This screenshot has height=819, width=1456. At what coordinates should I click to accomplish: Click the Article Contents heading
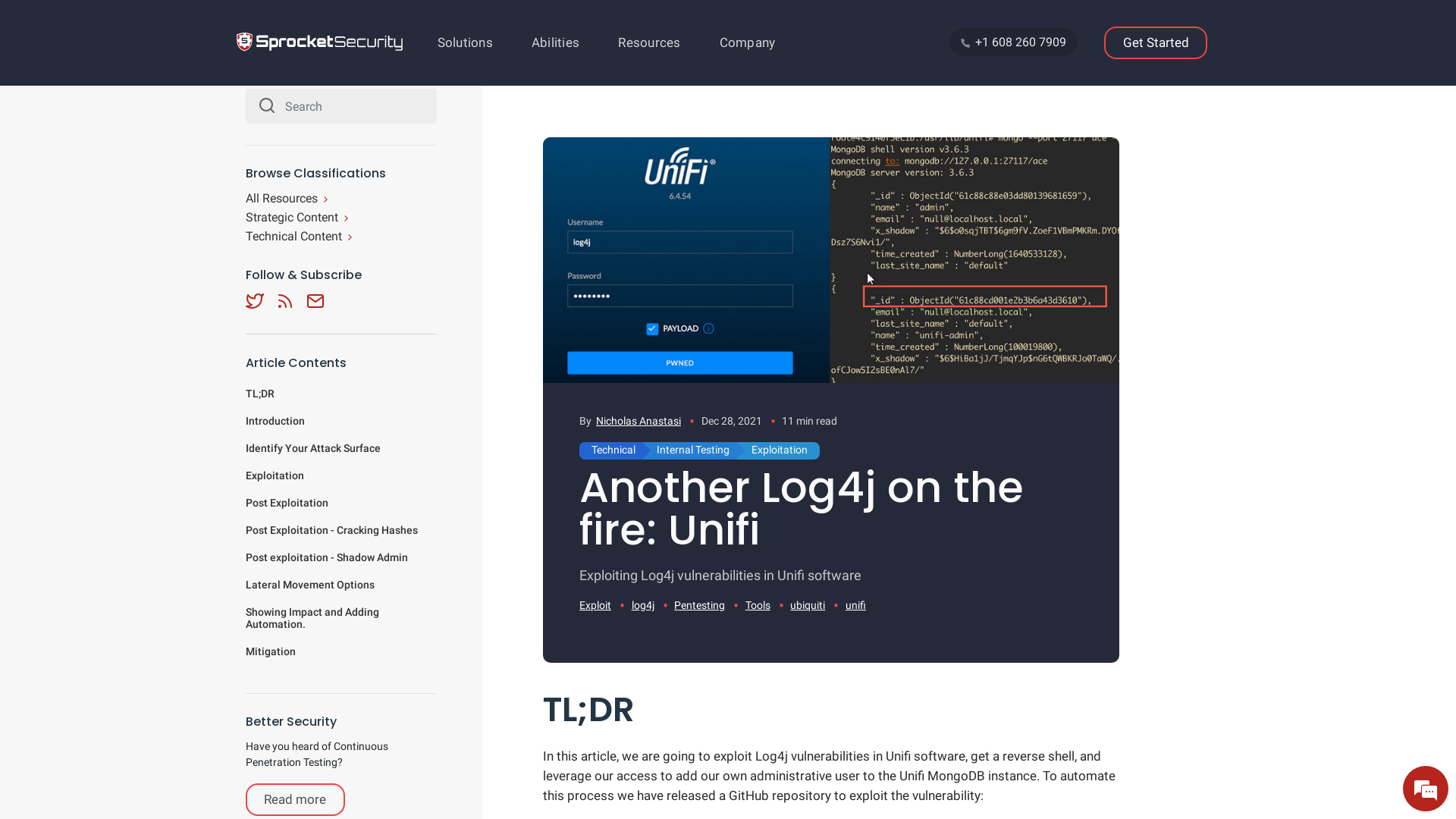296,362
